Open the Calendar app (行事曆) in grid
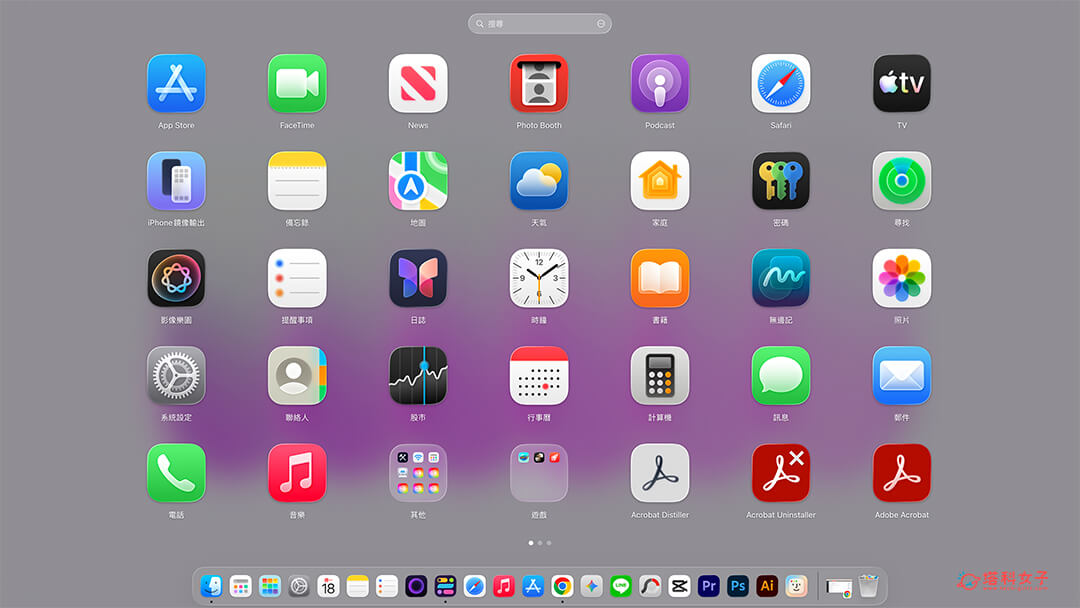This screenshot has height=608, width=1080. (539, 375)
